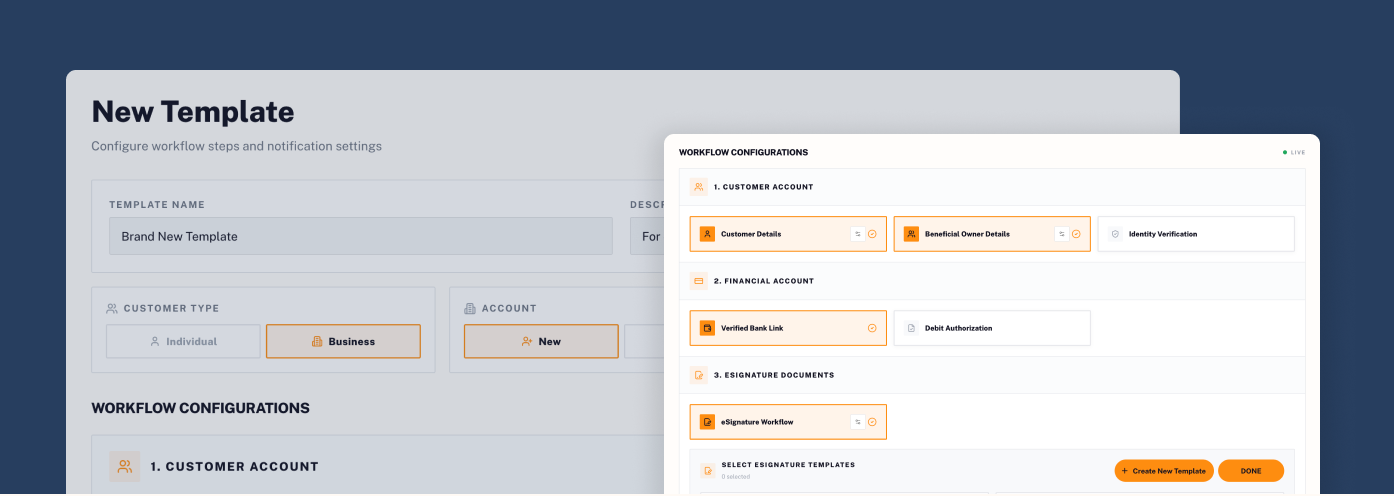This screenshot has height=496, width=1394.
Task: Click the 'TEMPLATE NAME' field label
Action: [x=157, y=205]
